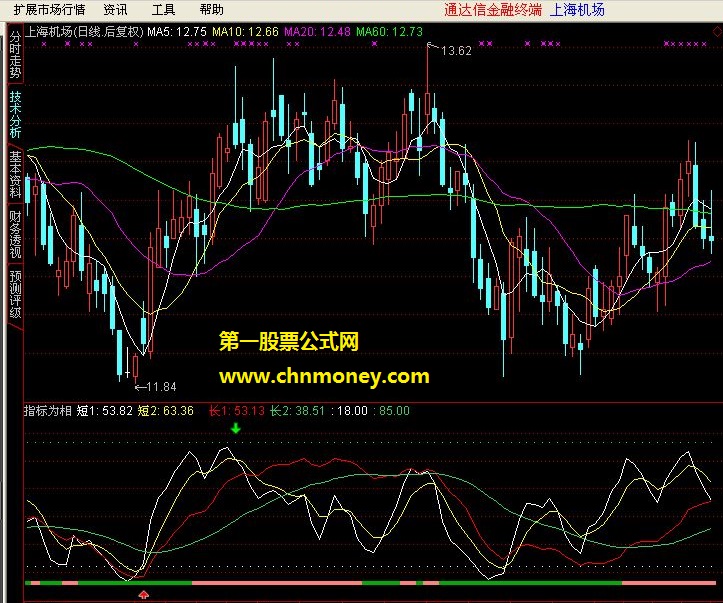Screen dimensions: 723x603
Task: Open the 基本资料 side tab
Action: click(x=15, y=175)
